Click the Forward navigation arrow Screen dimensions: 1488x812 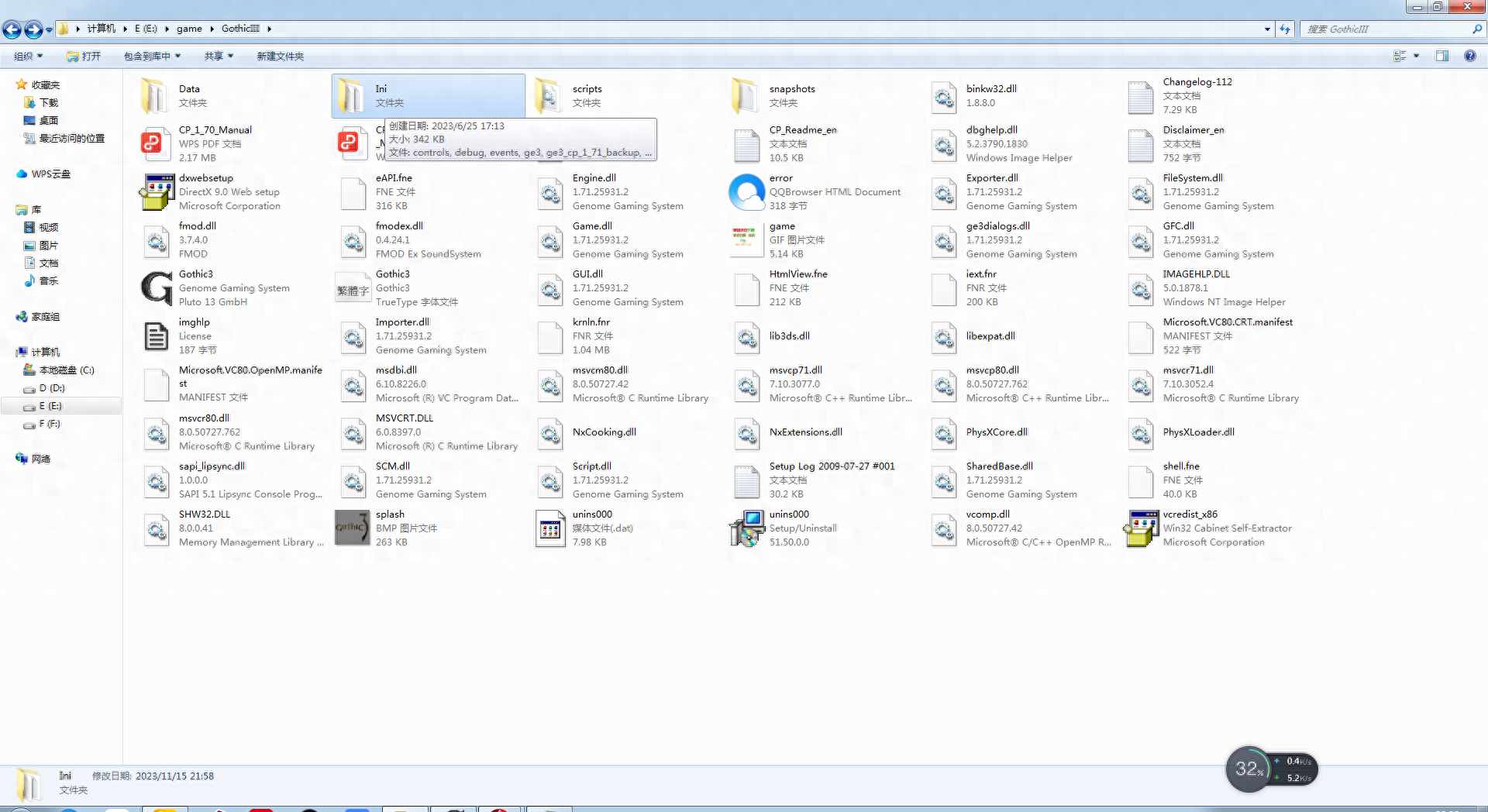pyautogui.click(x=33, y=29)
